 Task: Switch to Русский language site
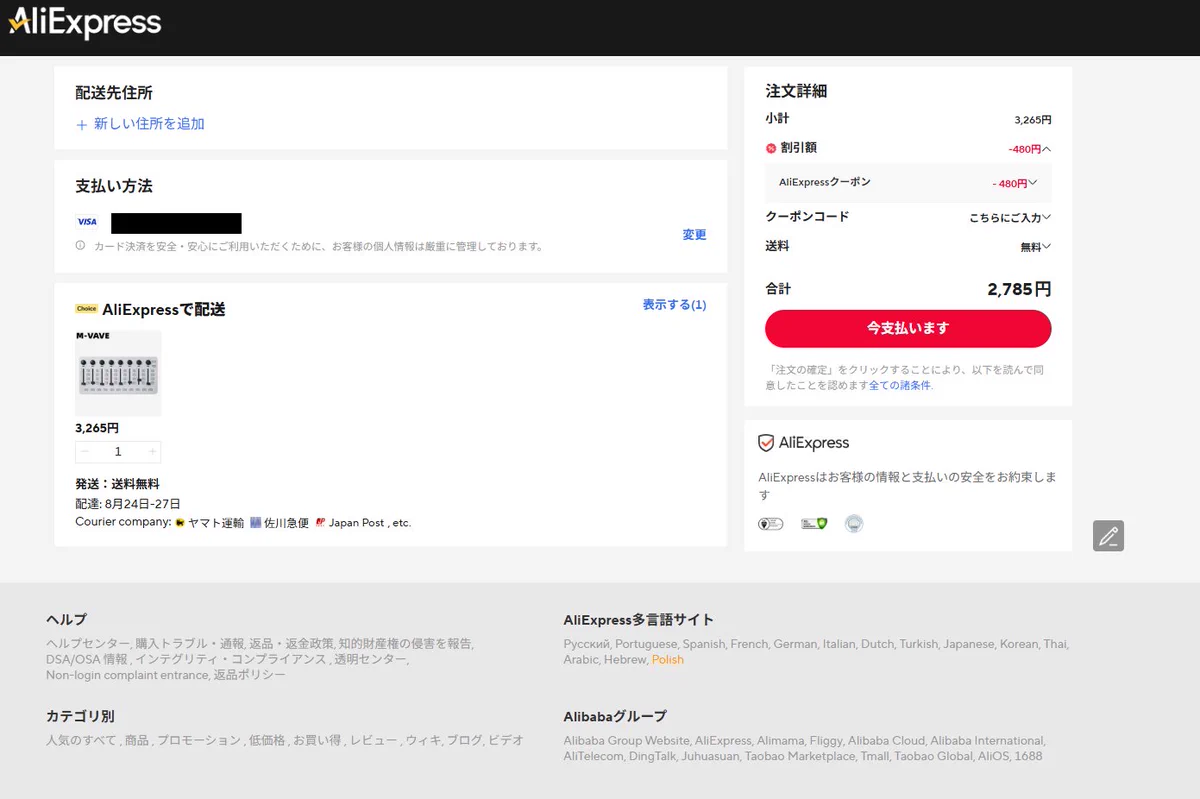(586, 645)
